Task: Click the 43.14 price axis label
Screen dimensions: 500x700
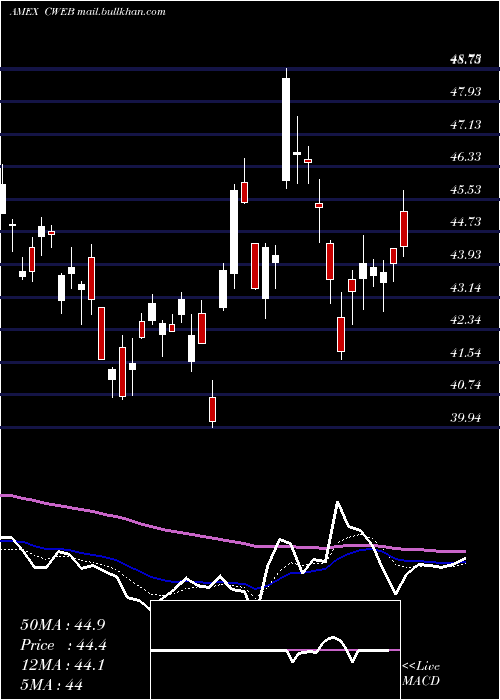Action: pyautogui.click(x=466, y=288)
